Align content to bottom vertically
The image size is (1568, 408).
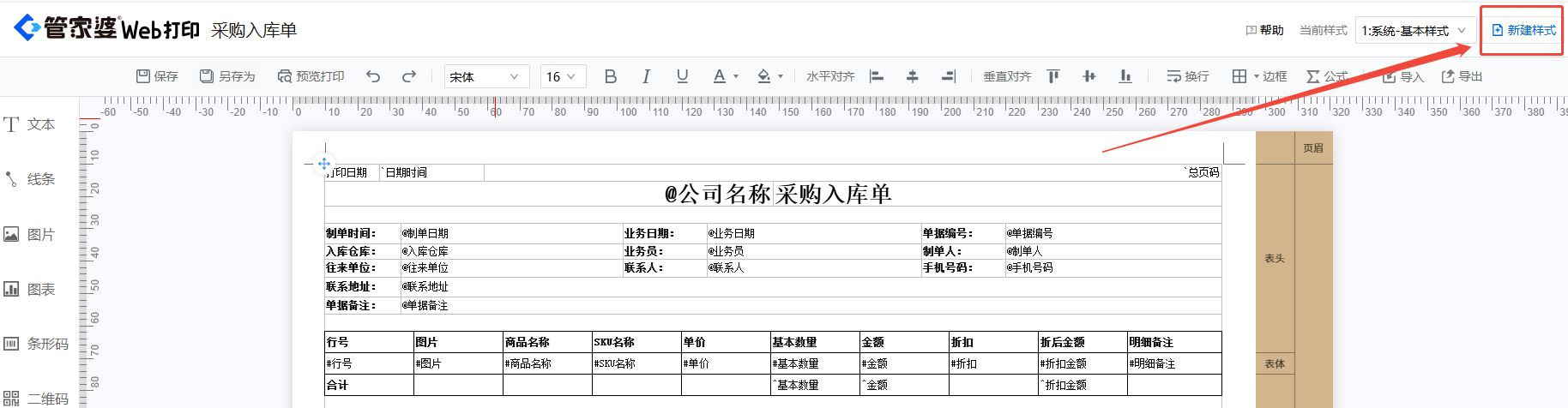pos(1125,76)
